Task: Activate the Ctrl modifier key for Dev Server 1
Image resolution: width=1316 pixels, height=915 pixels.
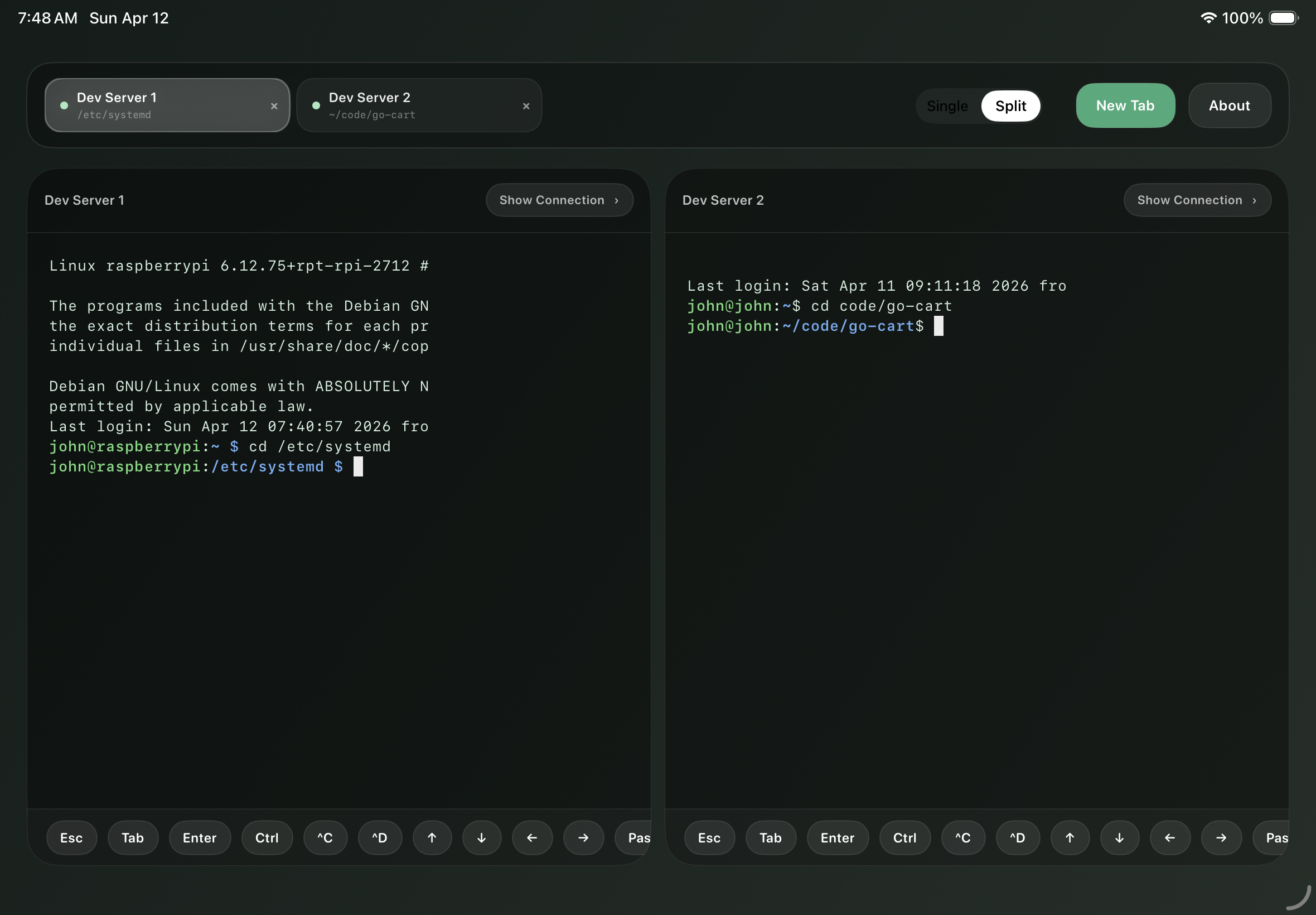Action: [267, 837]
